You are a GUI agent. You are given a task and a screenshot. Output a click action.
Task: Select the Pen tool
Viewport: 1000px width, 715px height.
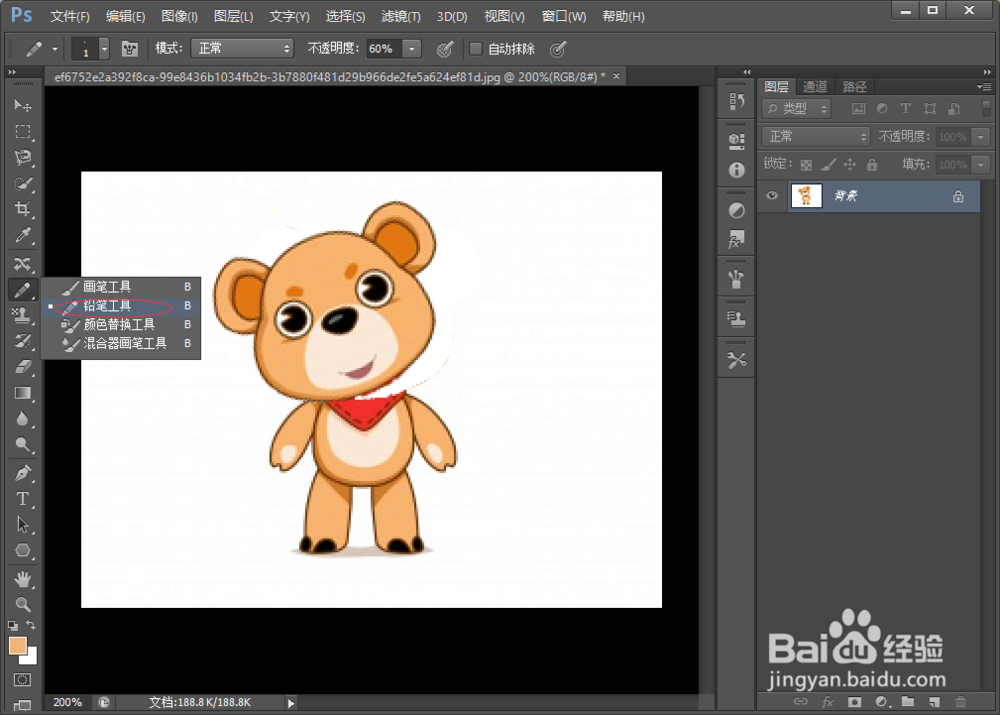pyautogui.click(x=23, y=473)
